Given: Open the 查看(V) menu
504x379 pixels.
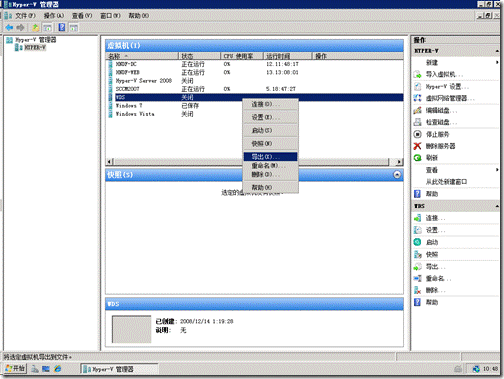Looking at the screenshot, I should 82,16.
